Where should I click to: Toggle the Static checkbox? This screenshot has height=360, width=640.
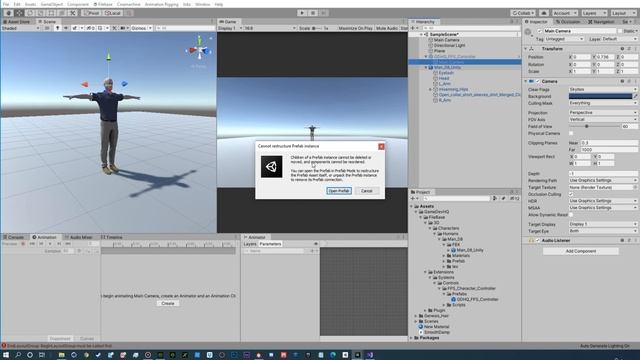click(x=620, y=31)
